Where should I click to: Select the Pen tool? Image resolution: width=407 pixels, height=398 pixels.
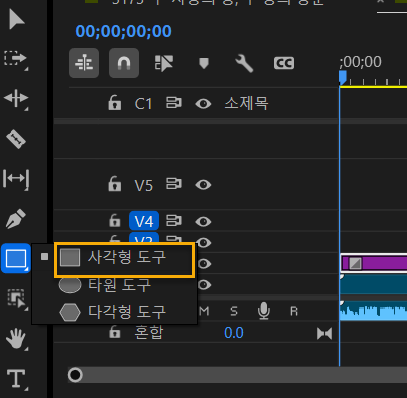[x=16, y=218]
